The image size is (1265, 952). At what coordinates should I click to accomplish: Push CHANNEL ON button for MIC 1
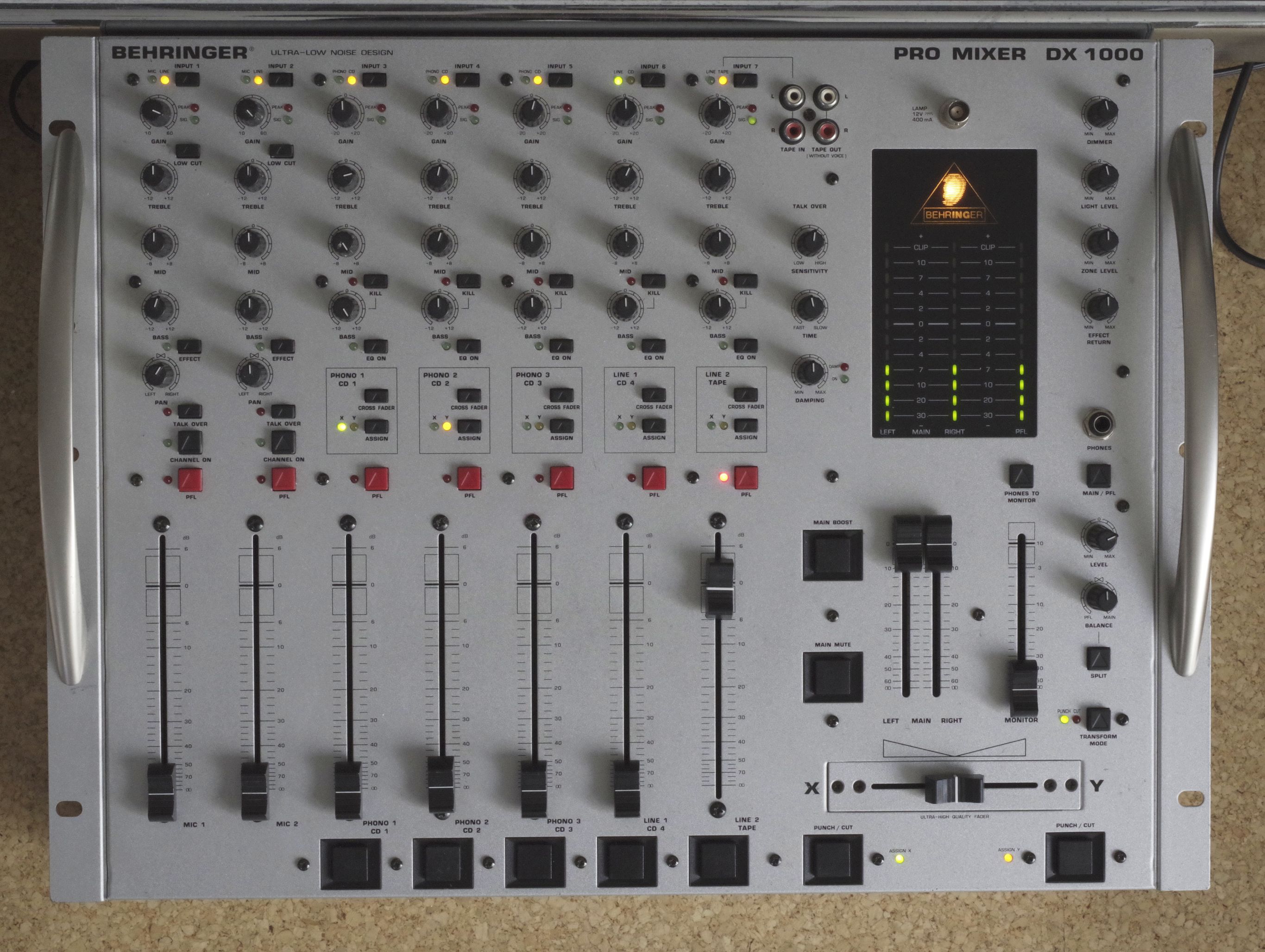[190, 443]
